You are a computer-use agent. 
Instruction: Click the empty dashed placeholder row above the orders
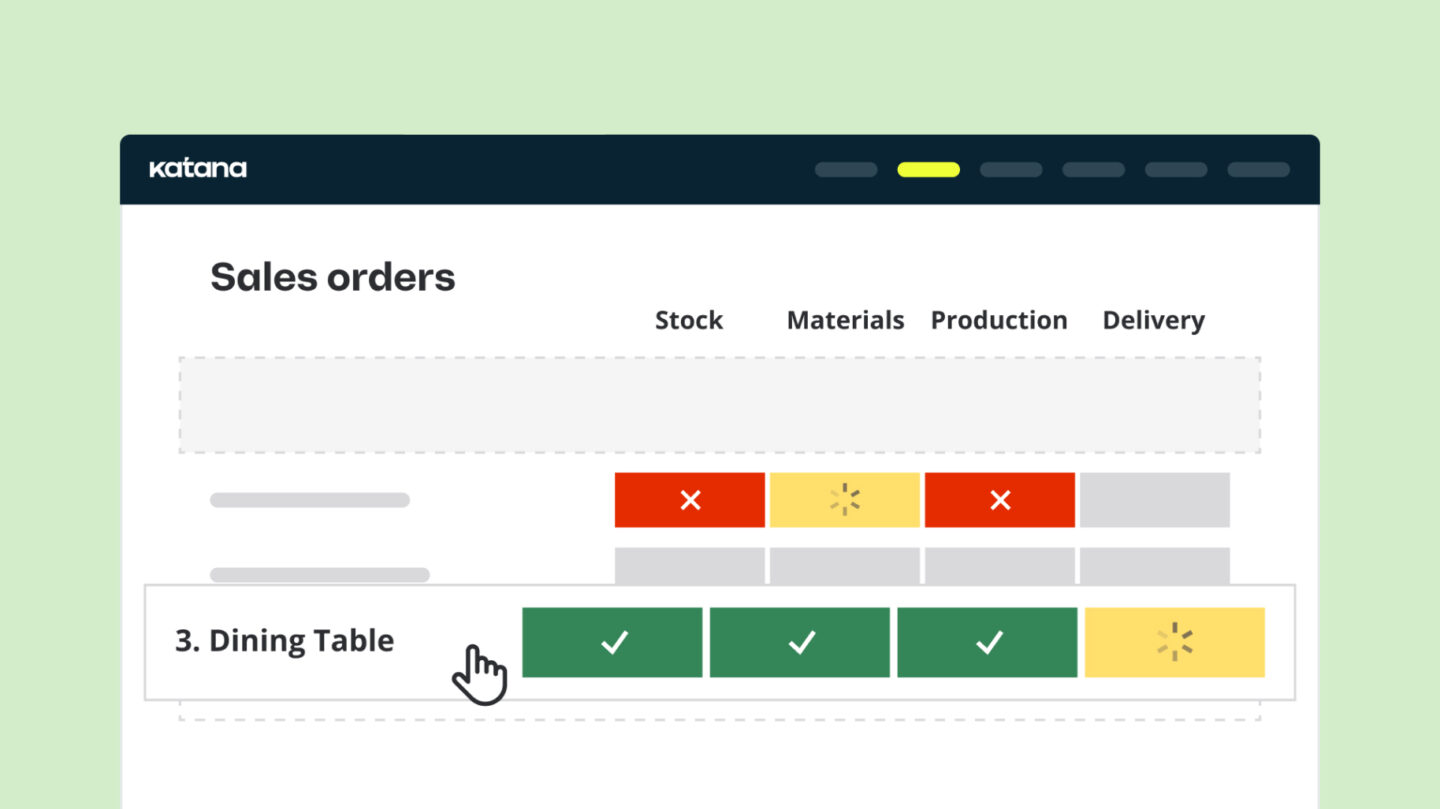point(720,404)
